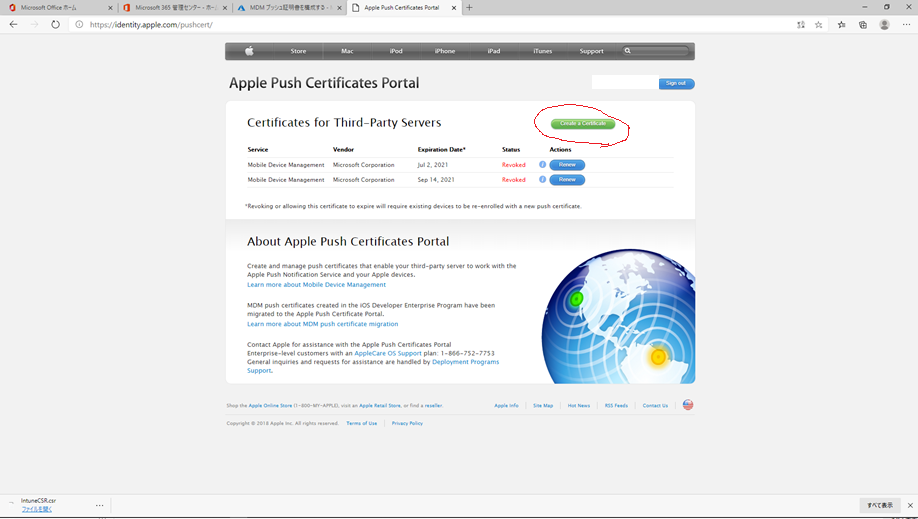Click the globe illustration image

click(x=618, y=316)
